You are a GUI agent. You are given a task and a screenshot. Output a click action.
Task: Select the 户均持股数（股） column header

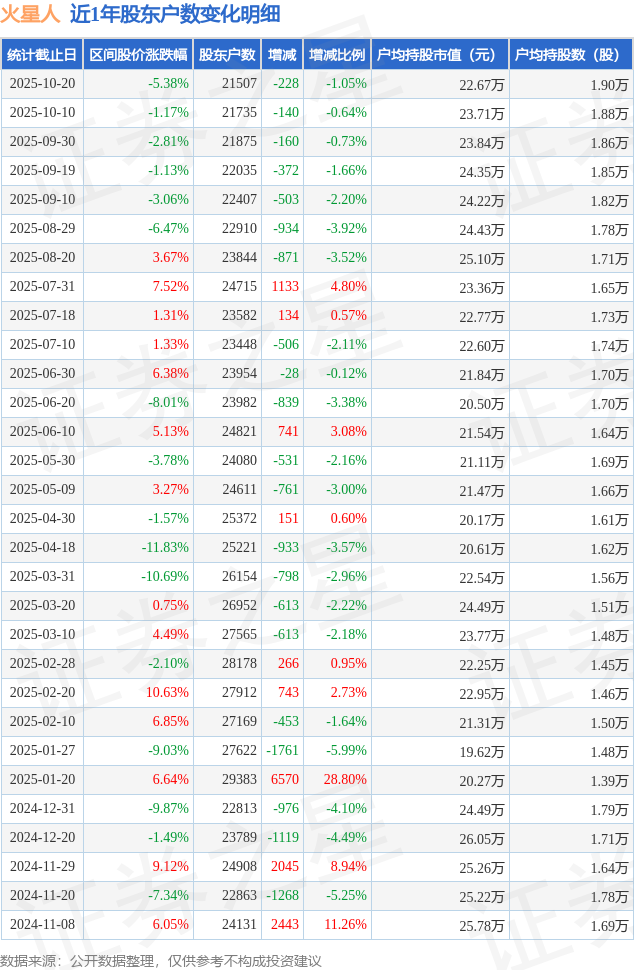pyautogui.click(x=570, y=55)
